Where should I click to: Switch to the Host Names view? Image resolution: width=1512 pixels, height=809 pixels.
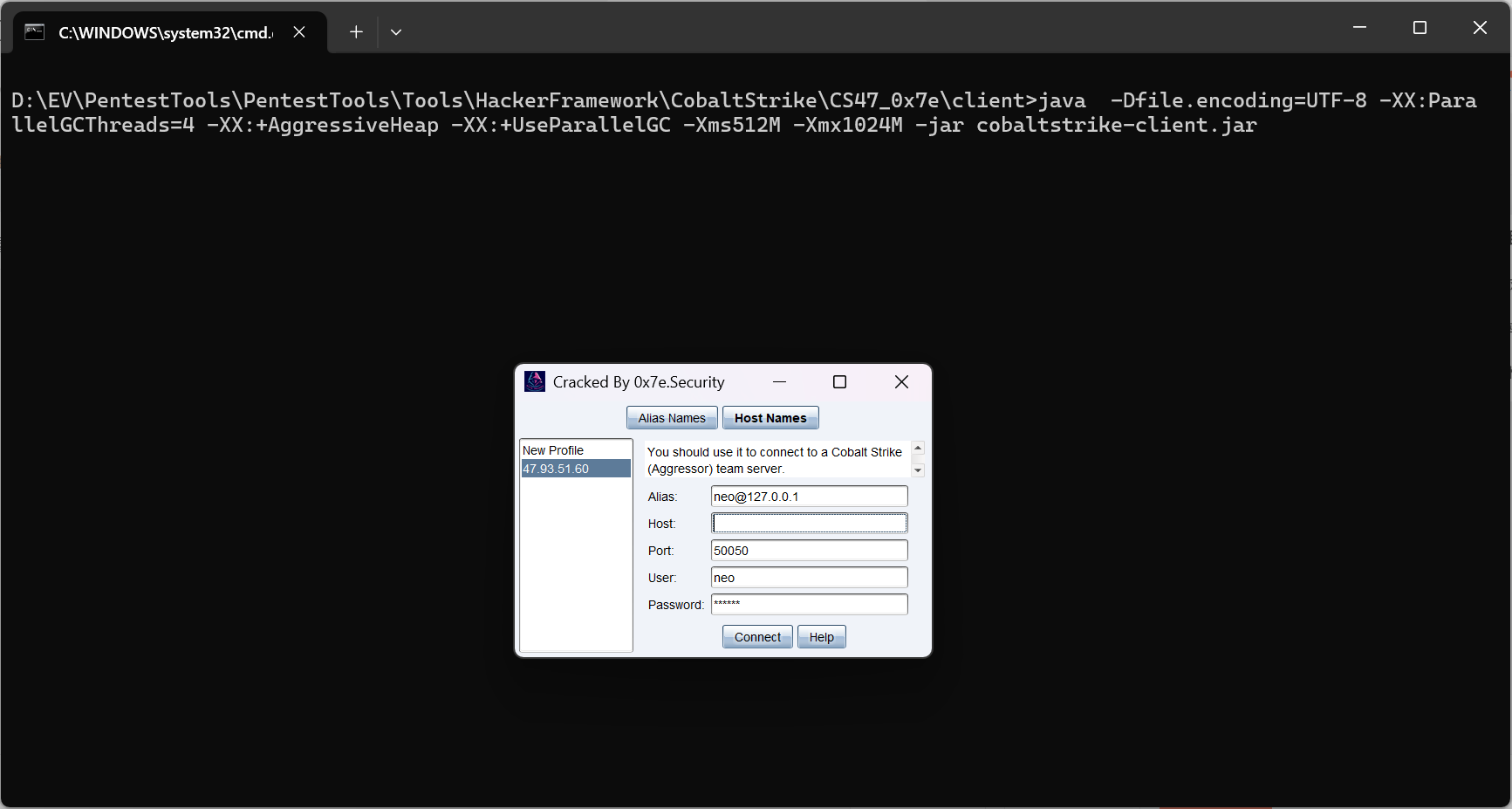[x=770, y=417]
